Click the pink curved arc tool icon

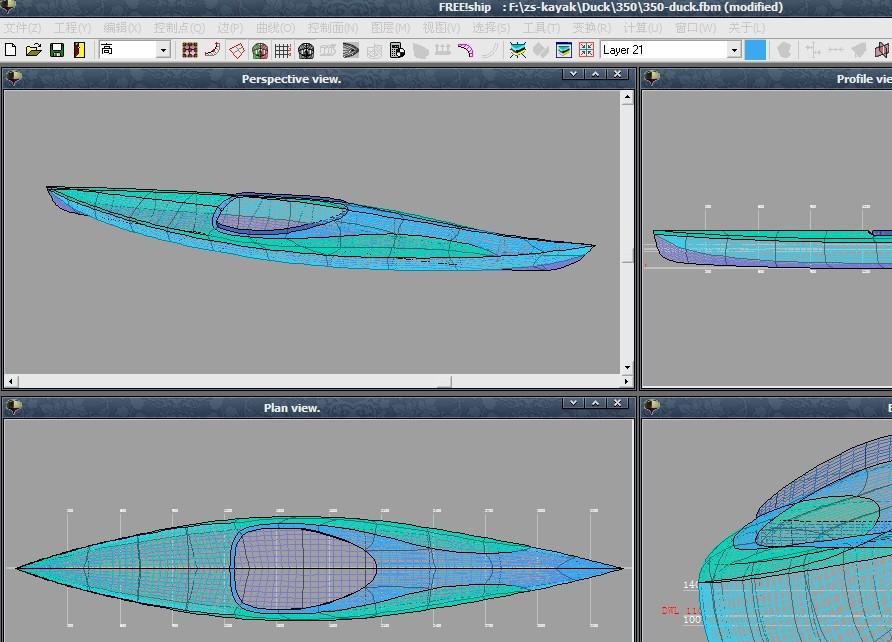tap(465, 50)
